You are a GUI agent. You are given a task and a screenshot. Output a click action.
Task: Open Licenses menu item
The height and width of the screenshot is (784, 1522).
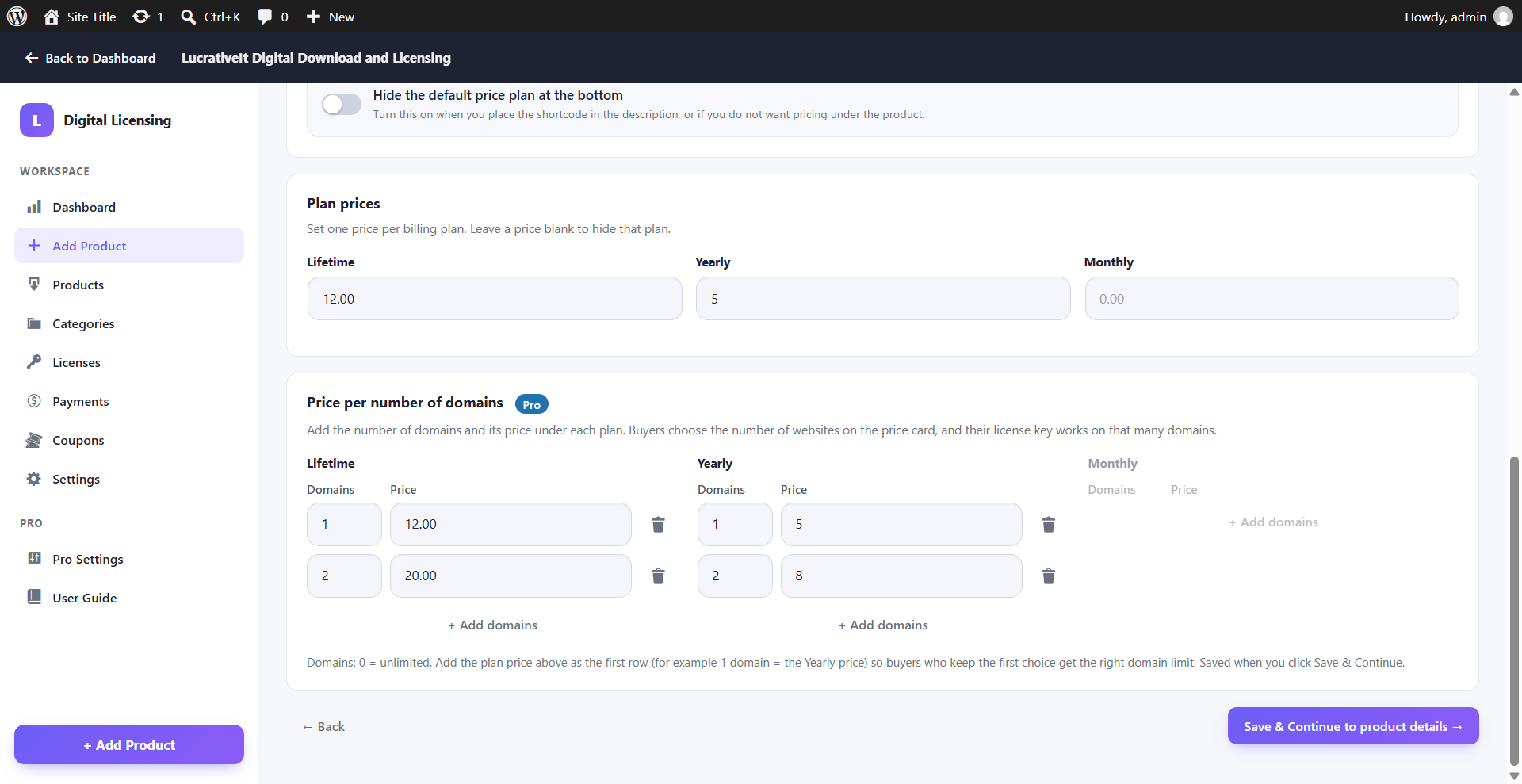(129, 362)
